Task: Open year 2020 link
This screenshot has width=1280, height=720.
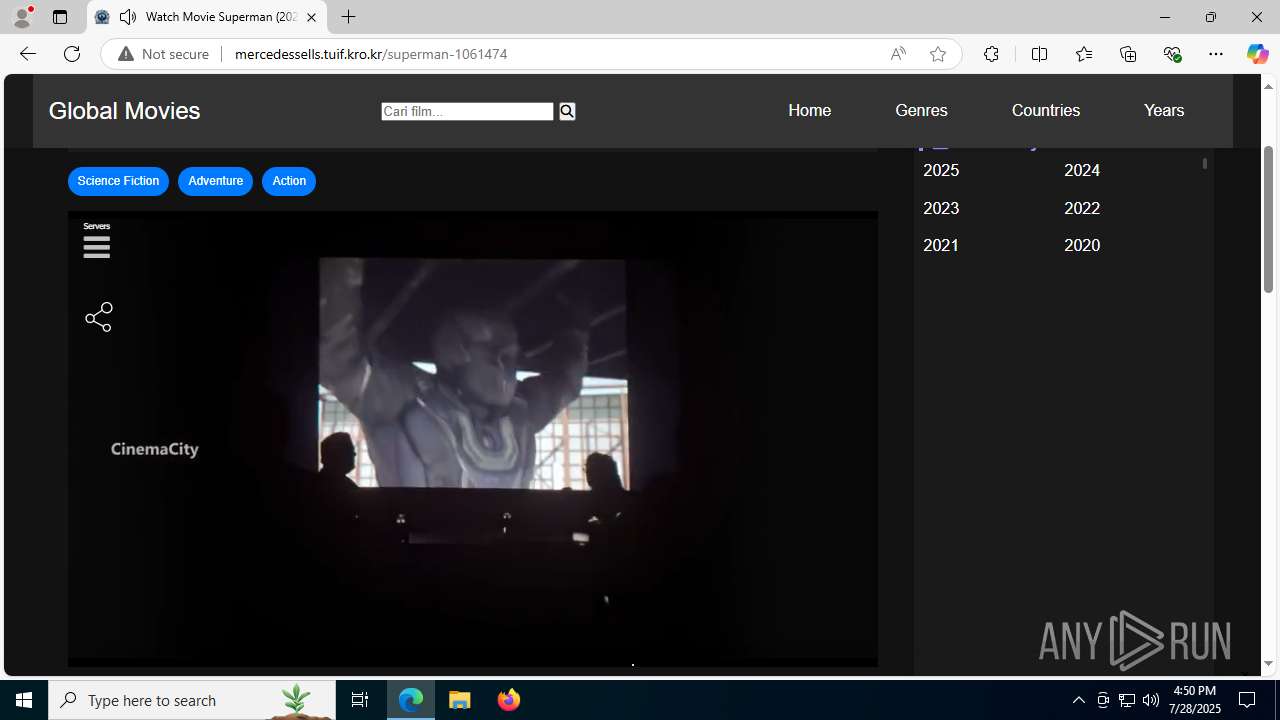Action: click(1082, 245)
